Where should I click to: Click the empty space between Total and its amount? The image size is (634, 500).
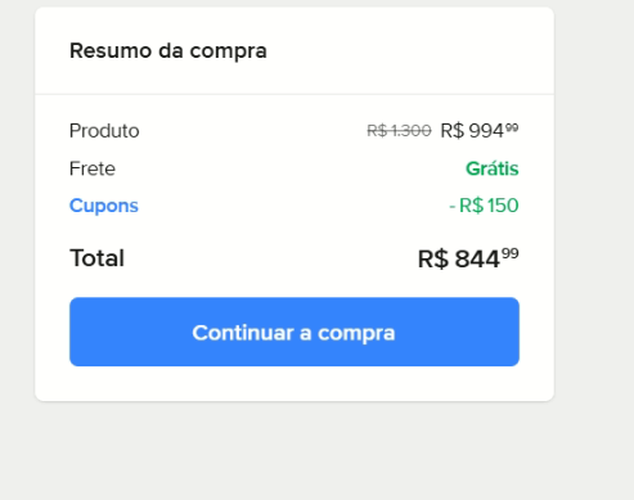click(270, 259)
